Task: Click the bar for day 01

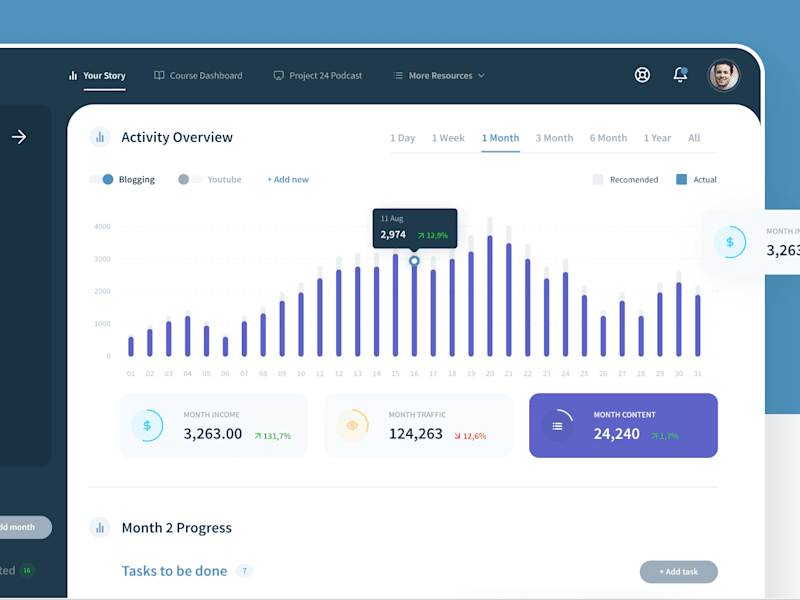Action: 131,346
